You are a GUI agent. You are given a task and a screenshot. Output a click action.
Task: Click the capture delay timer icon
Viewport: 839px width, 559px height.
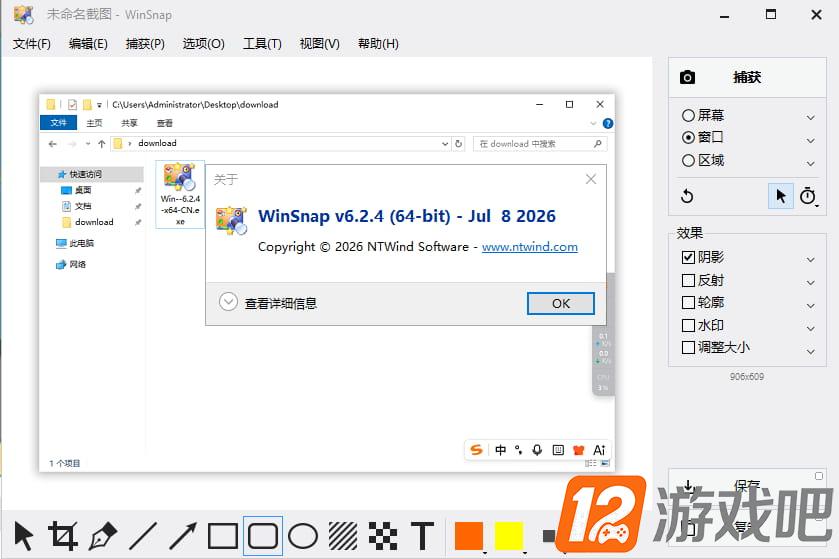(807, 196)
